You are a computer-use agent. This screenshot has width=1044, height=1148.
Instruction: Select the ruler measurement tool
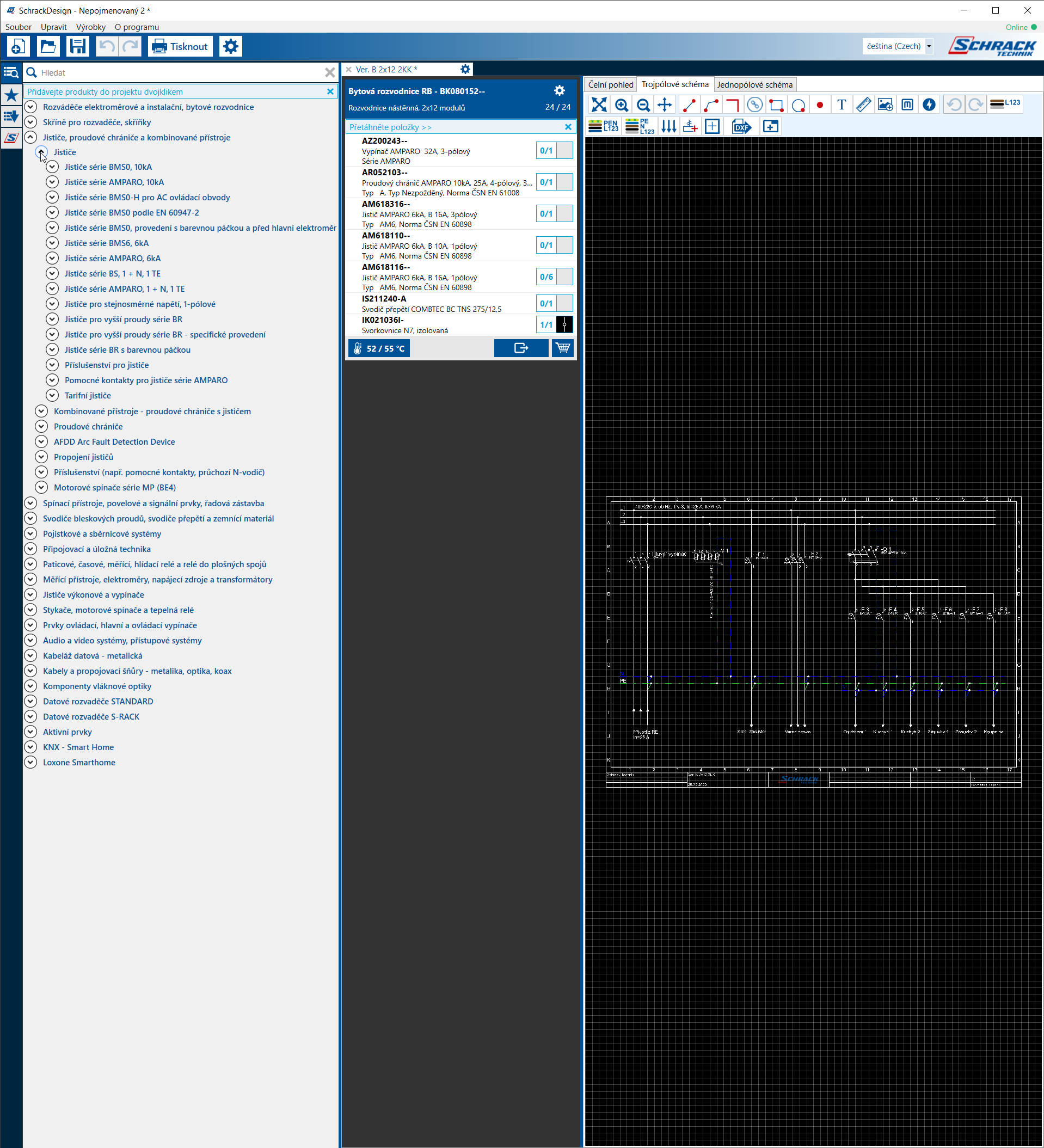pos(863,105)
